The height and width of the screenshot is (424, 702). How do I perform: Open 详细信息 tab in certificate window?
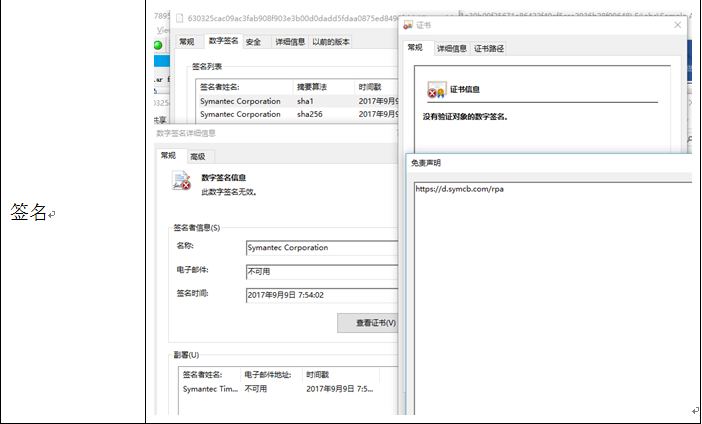pos(452,48)
